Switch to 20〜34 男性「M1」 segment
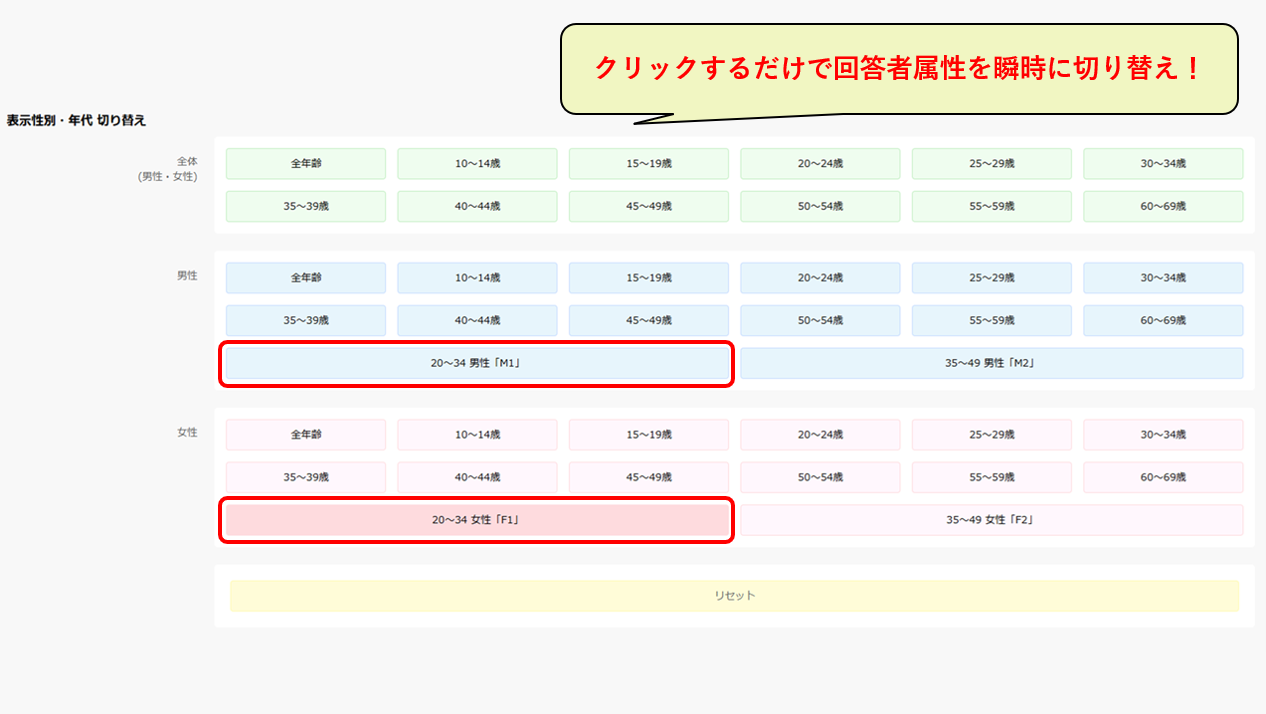 [476, 364]
